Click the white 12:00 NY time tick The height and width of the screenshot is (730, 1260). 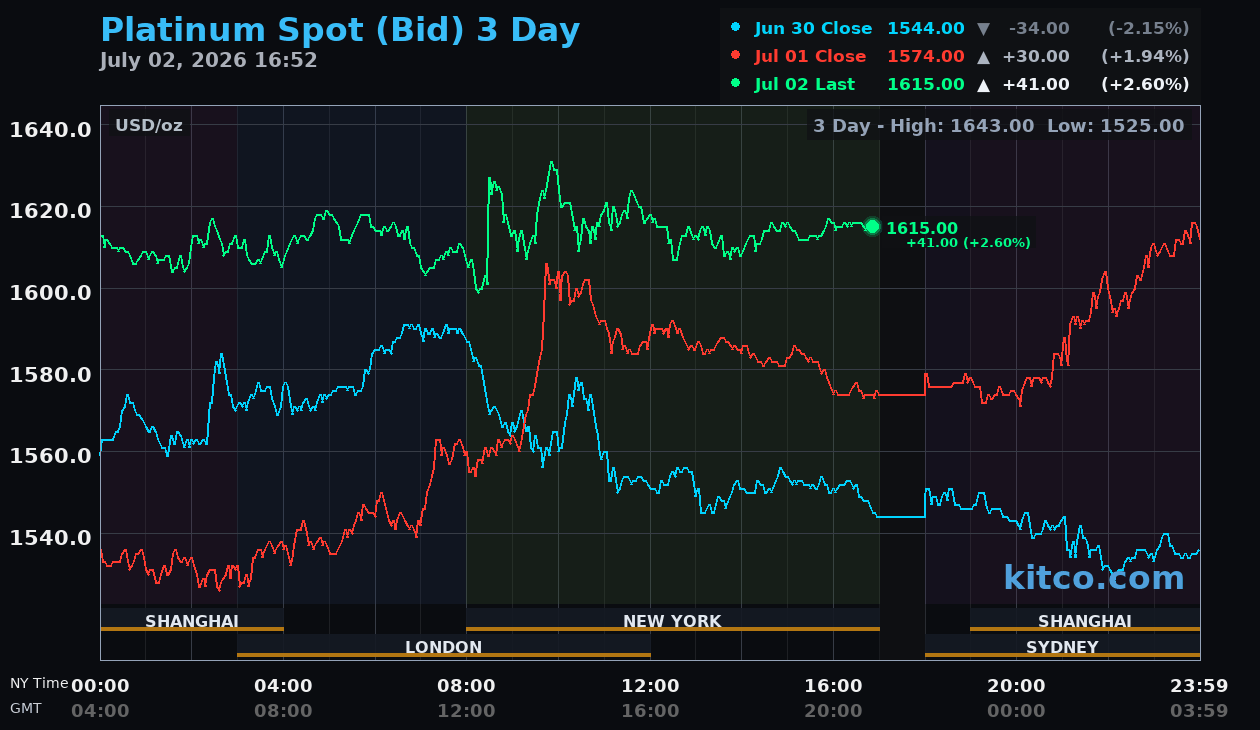[x=650, y=686]
